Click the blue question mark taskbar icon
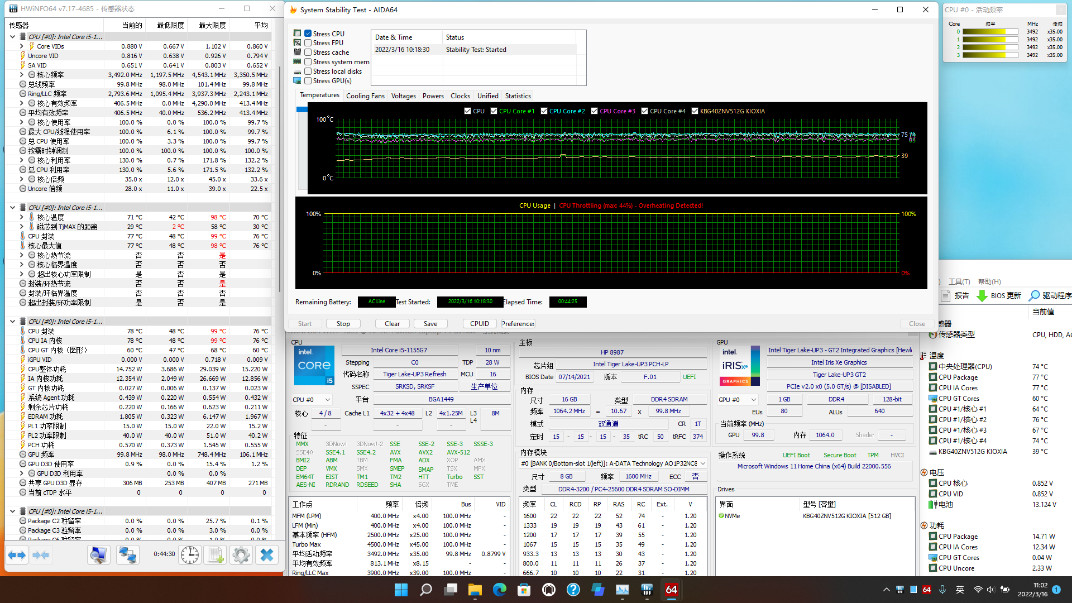The image size is (1072, 603). [x=574, y=589]
